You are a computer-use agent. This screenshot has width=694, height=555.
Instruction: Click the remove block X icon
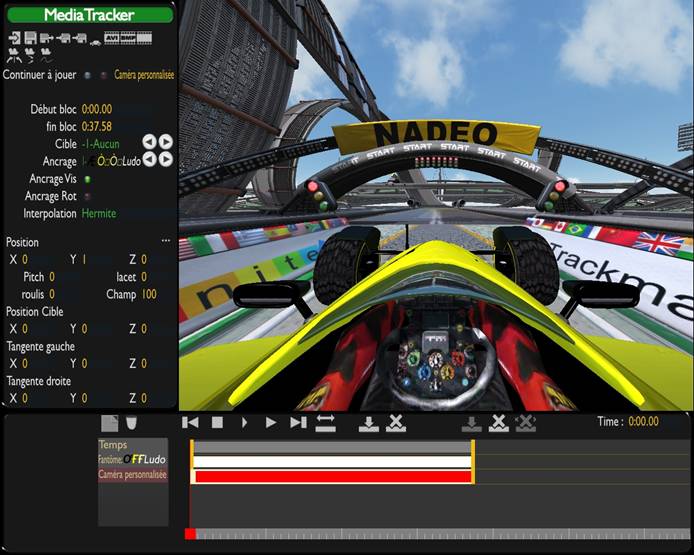coord(396,423)
